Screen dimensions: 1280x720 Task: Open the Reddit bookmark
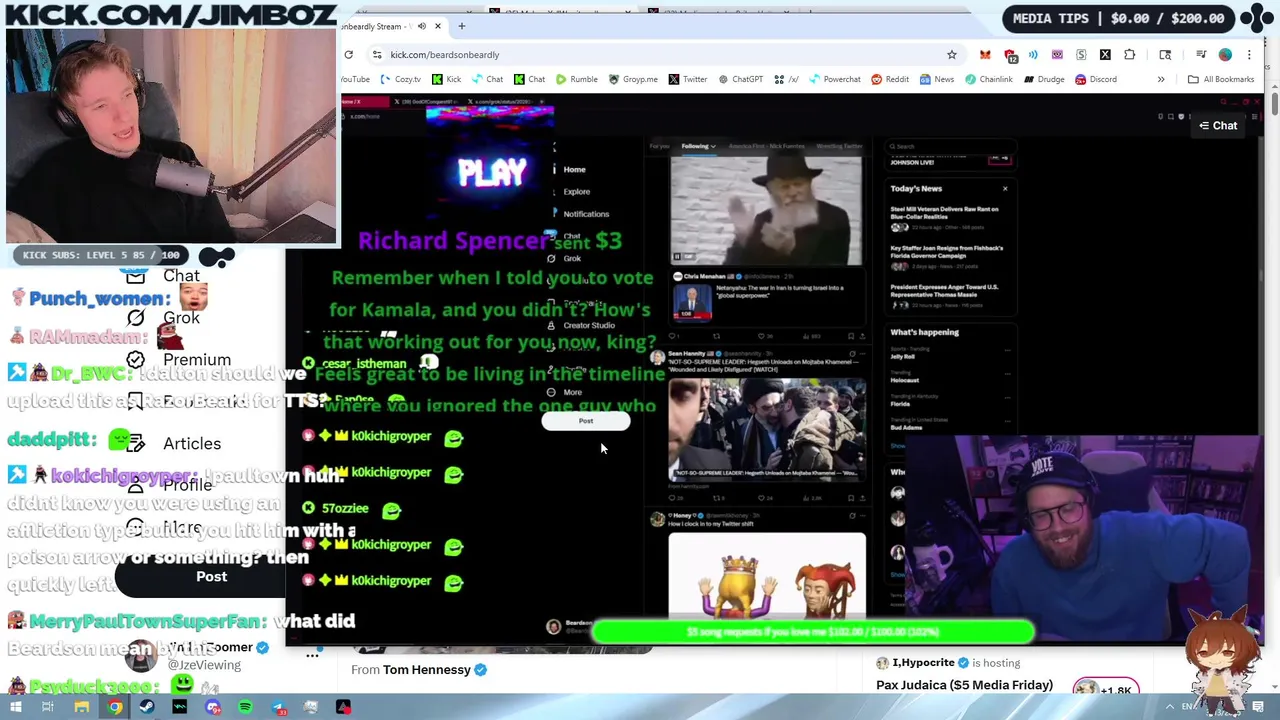(890, 79)
